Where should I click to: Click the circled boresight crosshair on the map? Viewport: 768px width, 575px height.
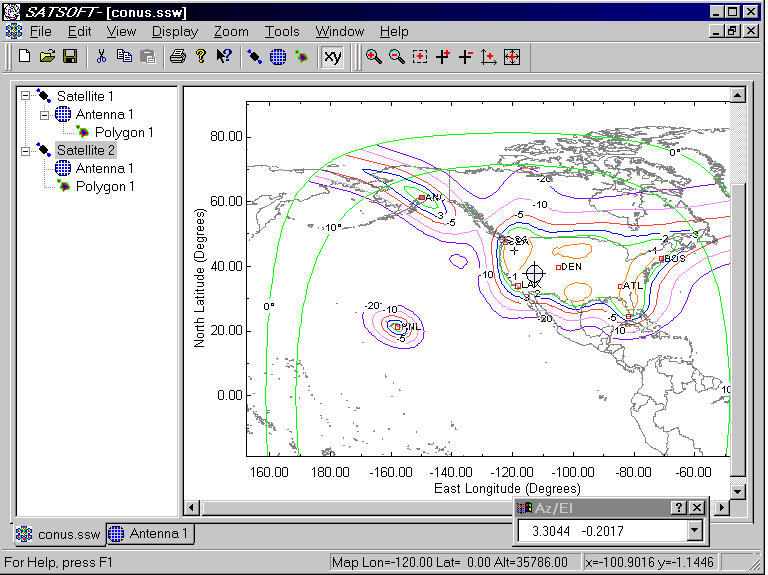(x=534, y=273)
